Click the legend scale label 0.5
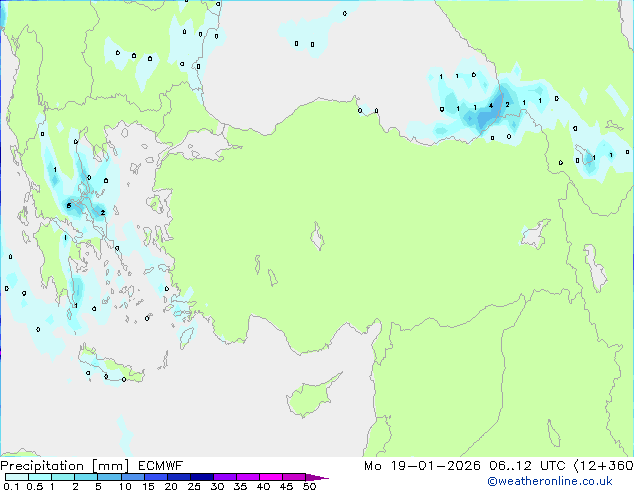This screenshot has height=490, width=634. click(35, 486)
